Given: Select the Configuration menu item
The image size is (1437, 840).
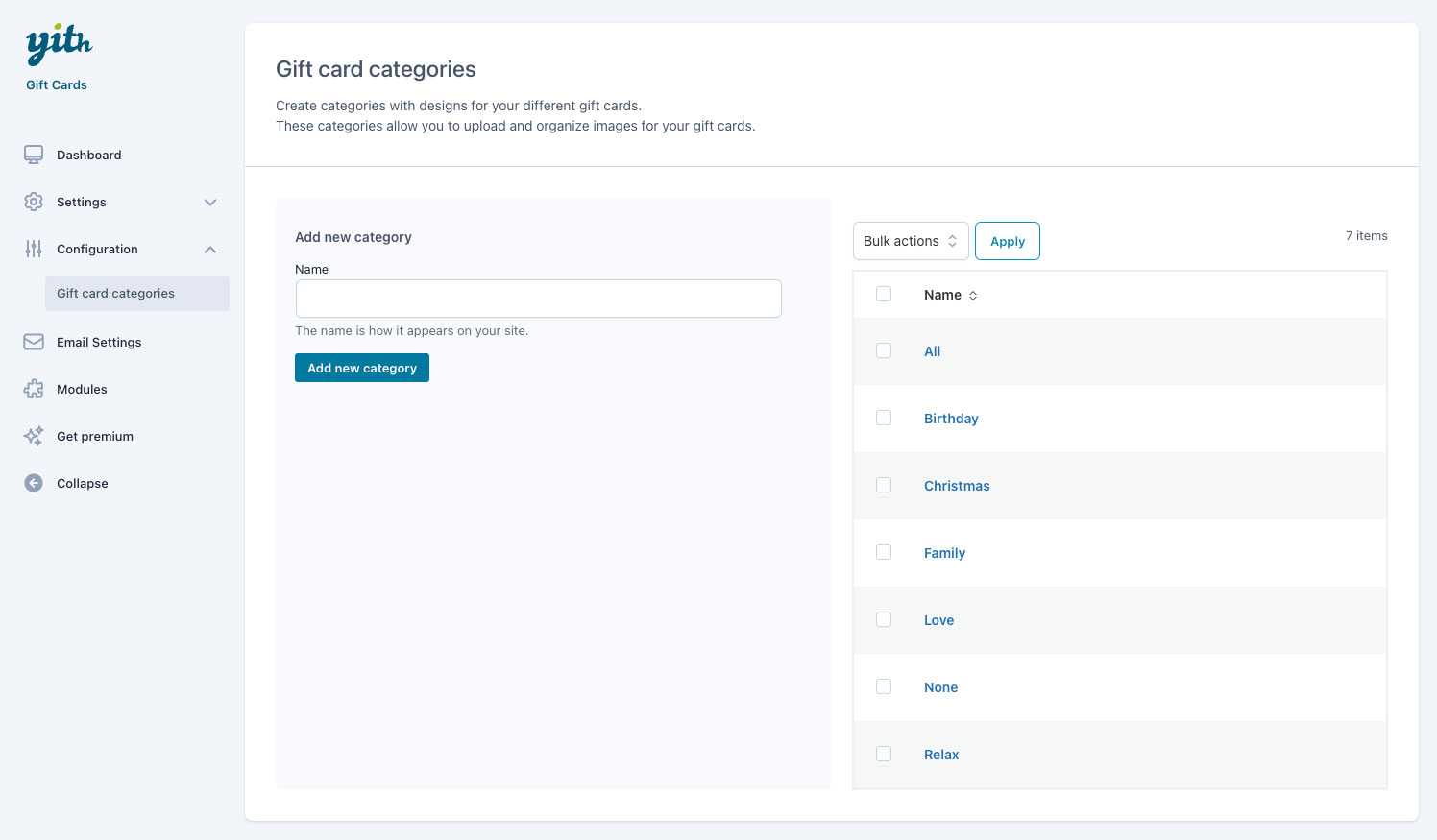Looking at the screenshot, I should 97,249.
